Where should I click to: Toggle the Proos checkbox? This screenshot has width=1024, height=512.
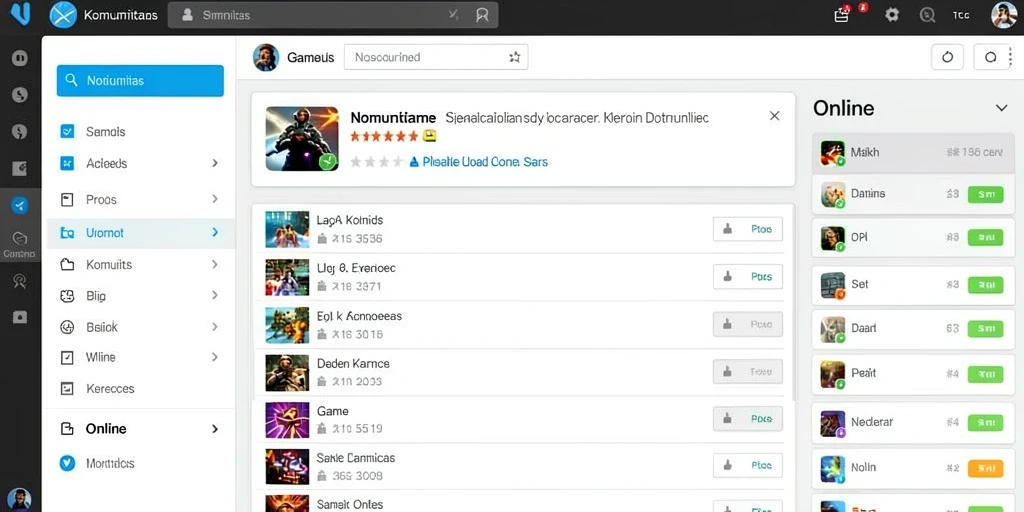[x=67, y=199]
